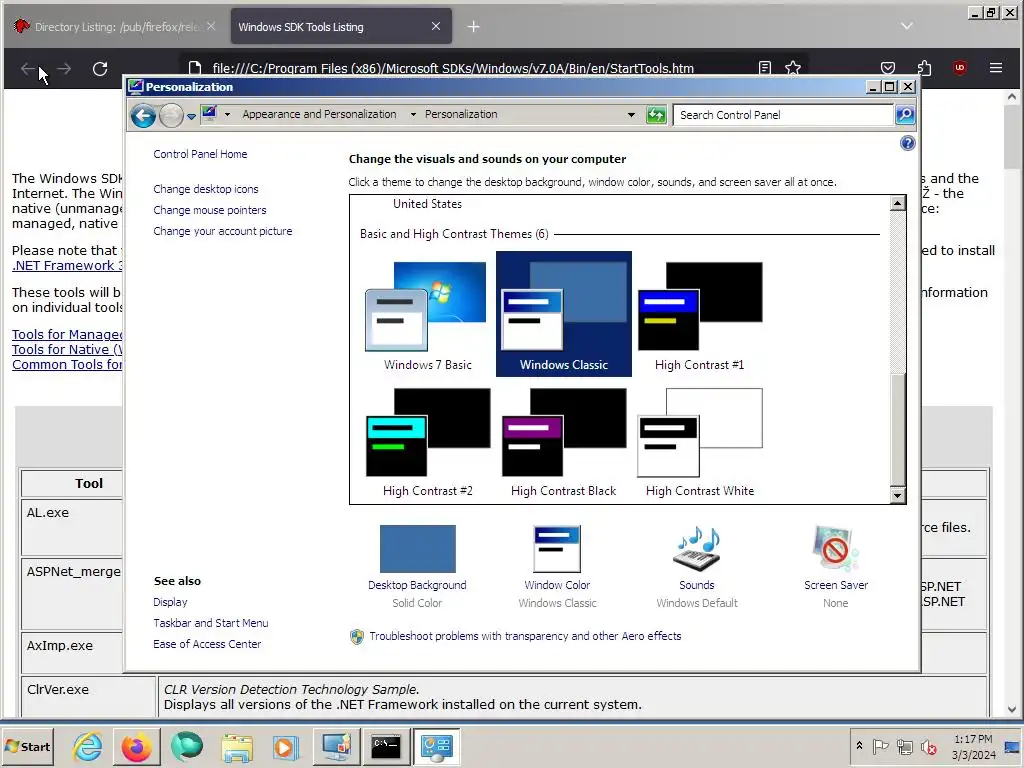The height and width of the screenshot is (768, 1024).
Task: Click the Personalization breadcrumb item
Action: tap(461, 114)
